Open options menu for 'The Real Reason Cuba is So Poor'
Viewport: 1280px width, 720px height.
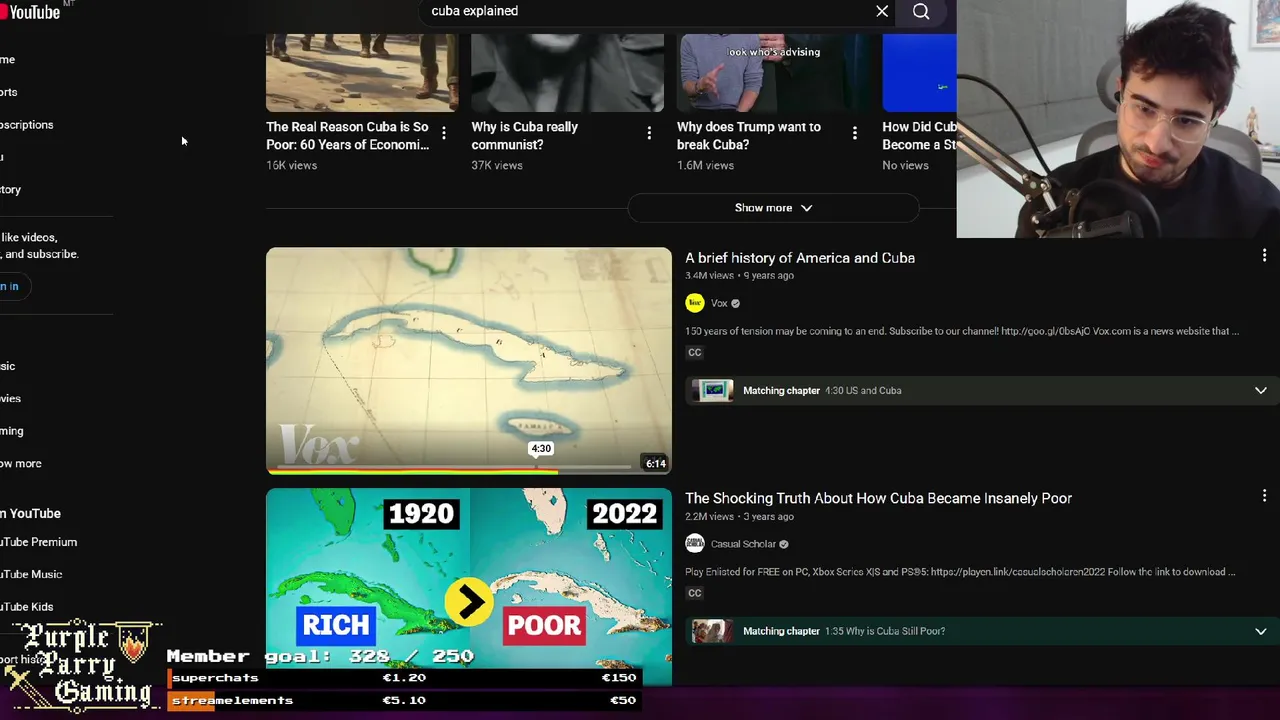point(444,133)
